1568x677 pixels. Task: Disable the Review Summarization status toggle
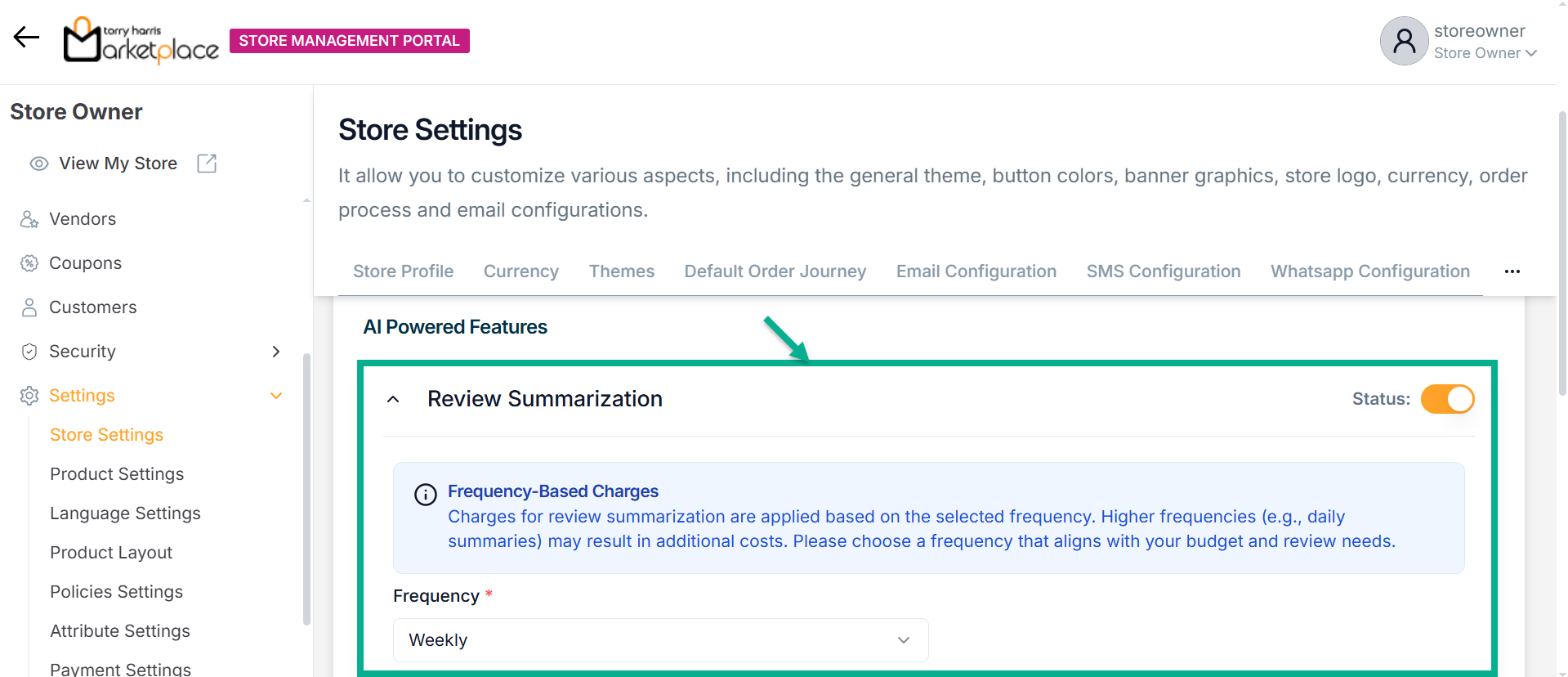coord(1447,399)
